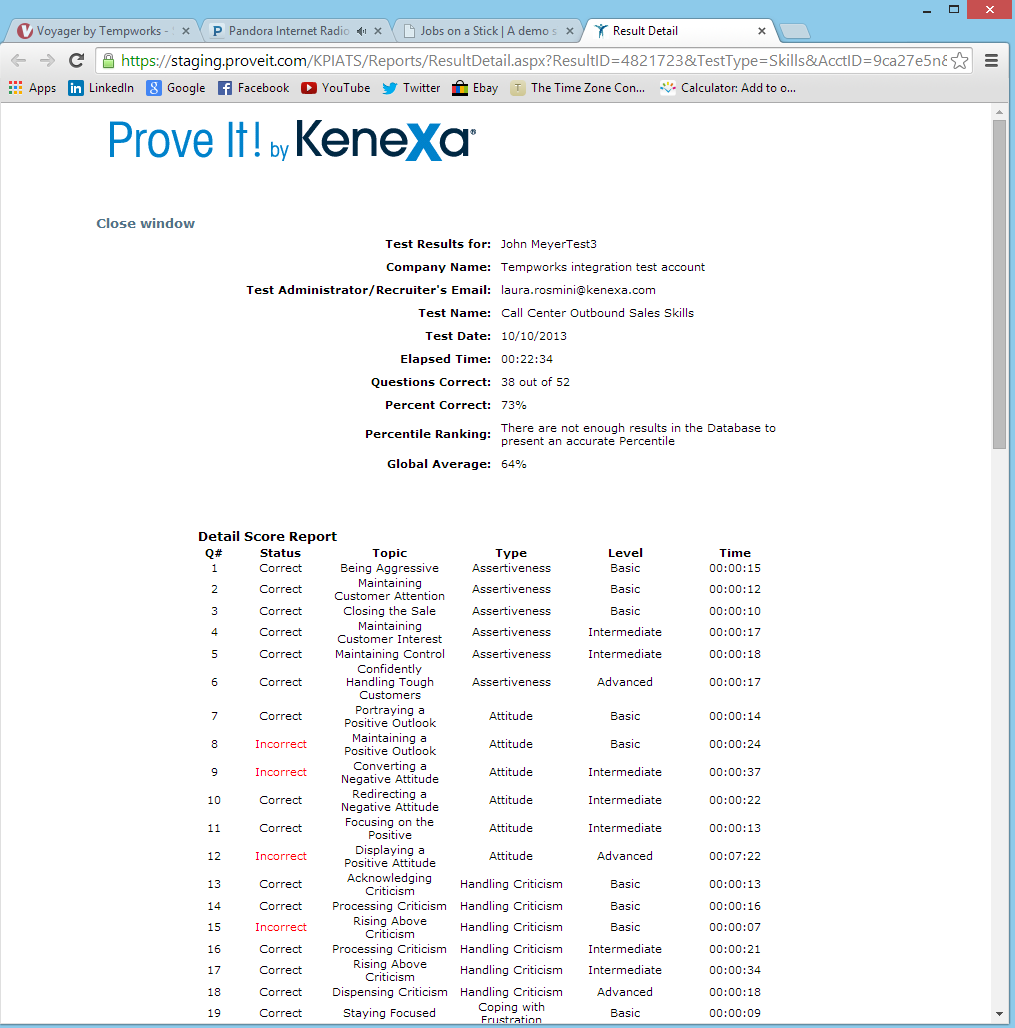Screen dimensions: 1015x1028
Task: Open a new browser tab
Action: click(795, 31)
